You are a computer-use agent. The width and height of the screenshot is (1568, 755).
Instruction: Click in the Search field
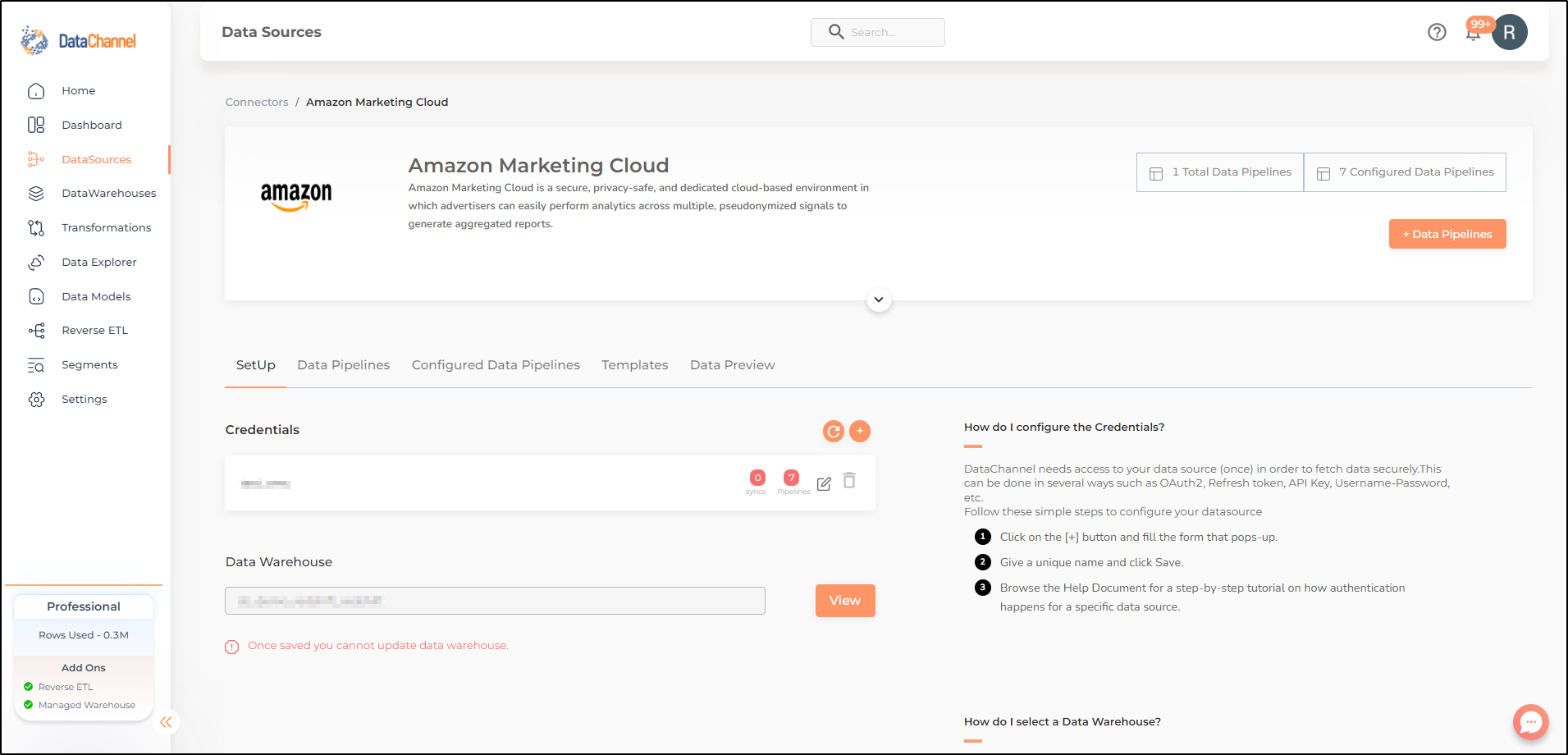(x=878, y=32)
